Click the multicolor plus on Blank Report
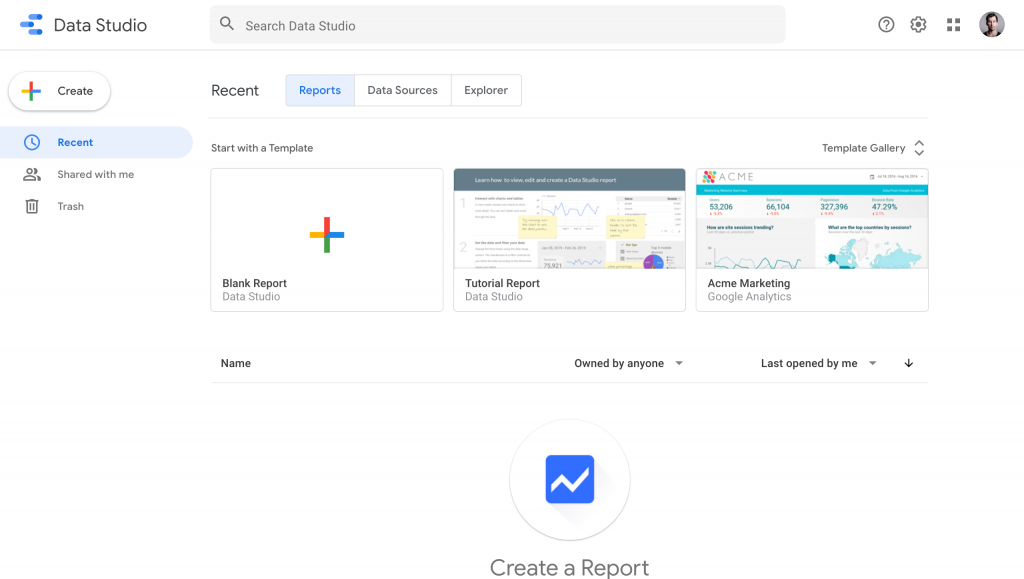 coord(327,235)
